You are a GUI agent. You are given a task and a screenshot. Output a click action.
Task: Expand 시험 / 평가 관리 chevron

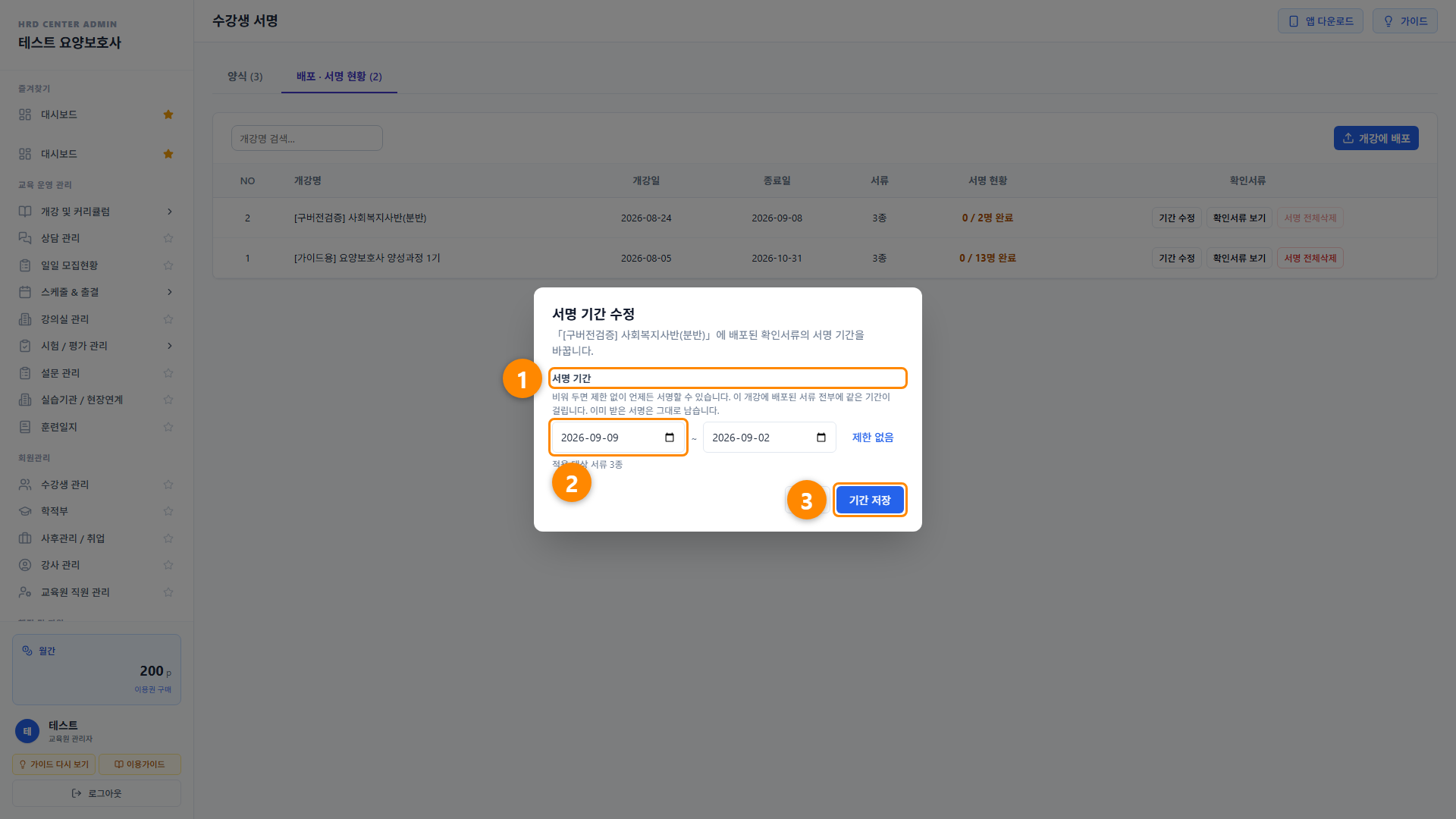[x=169, y=346]
